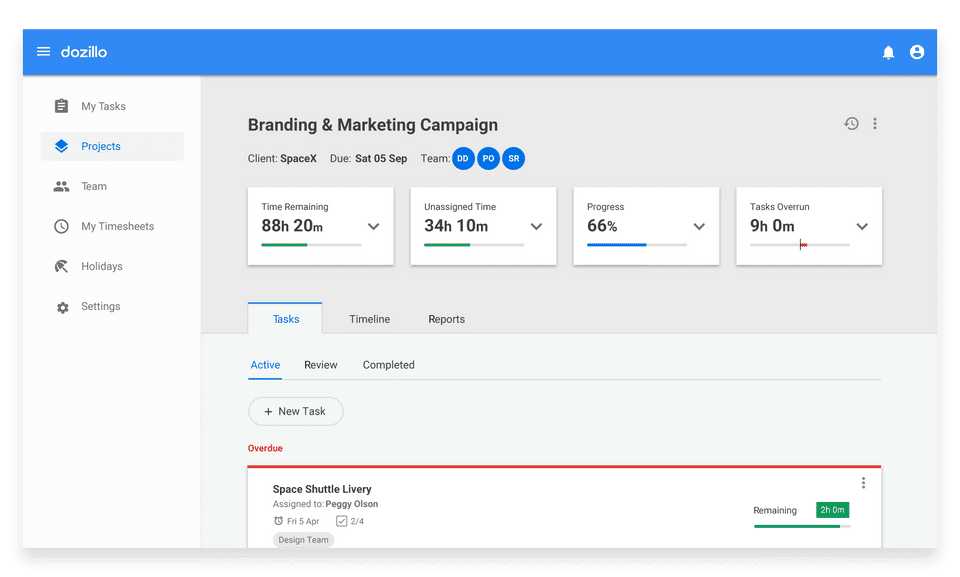Open the hamburger navigation menu

(x=43, y=51)
